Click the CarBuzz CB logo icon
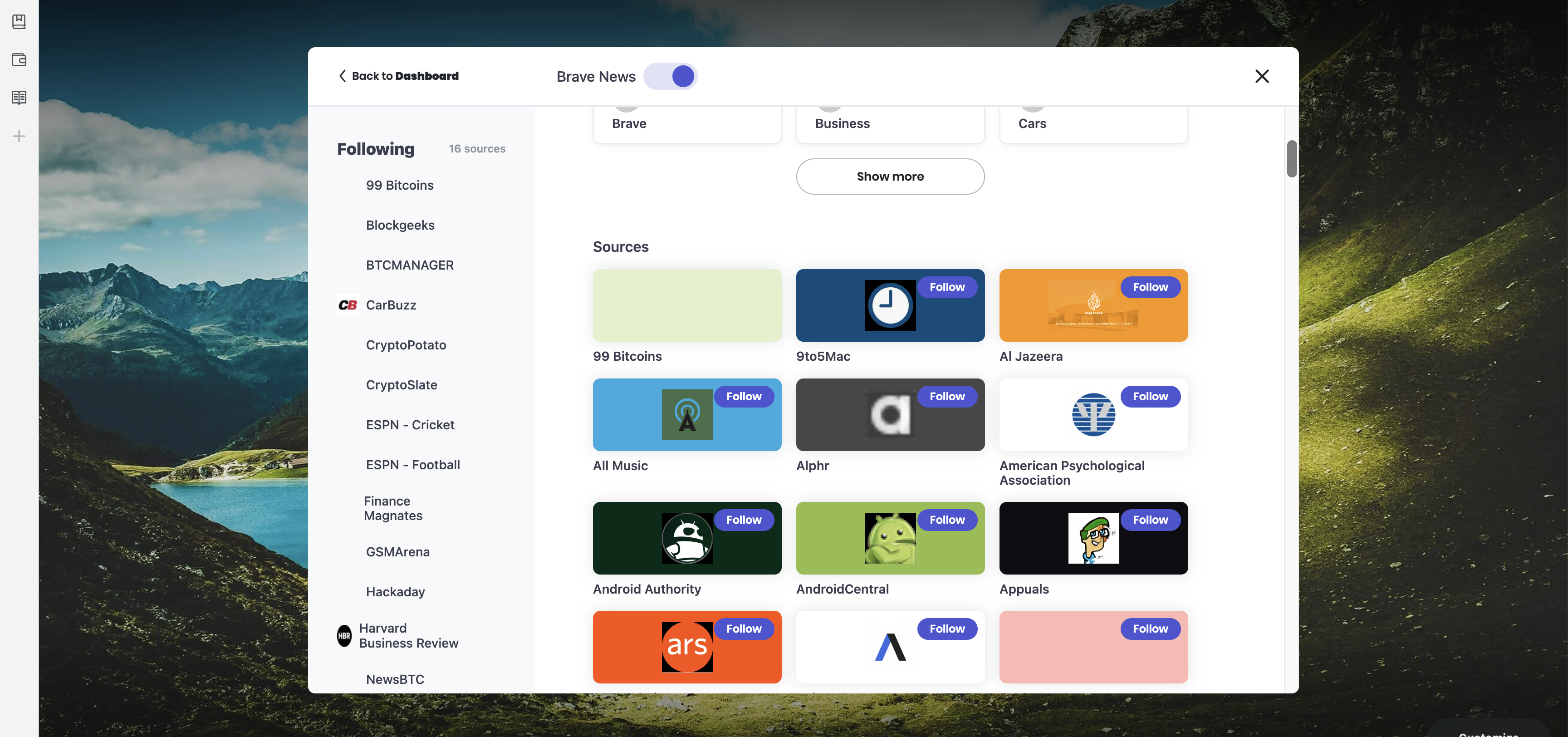This screenshot has width=1568, height=737. click(348, 305)
